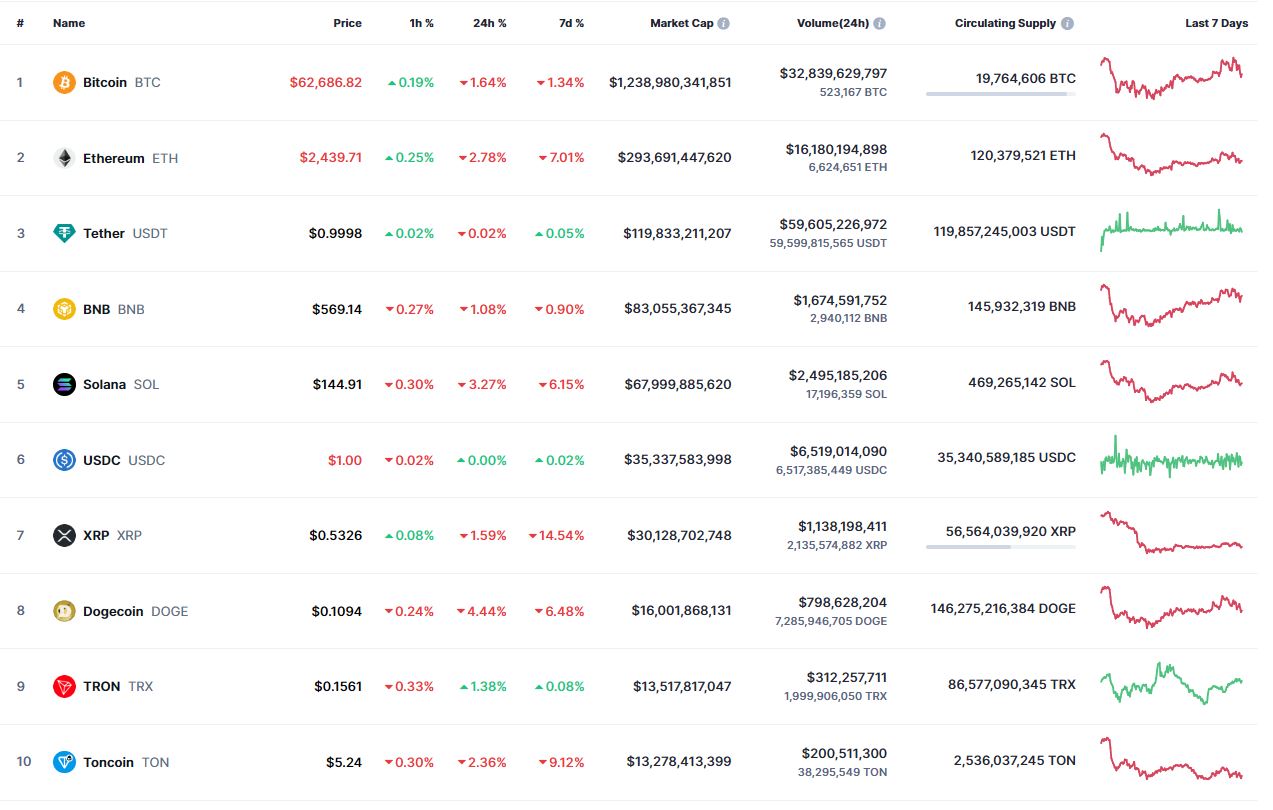The image size is (1273, 810).
Task: Click the Ethereum diamond logo icon
Action: click(64, 158)
